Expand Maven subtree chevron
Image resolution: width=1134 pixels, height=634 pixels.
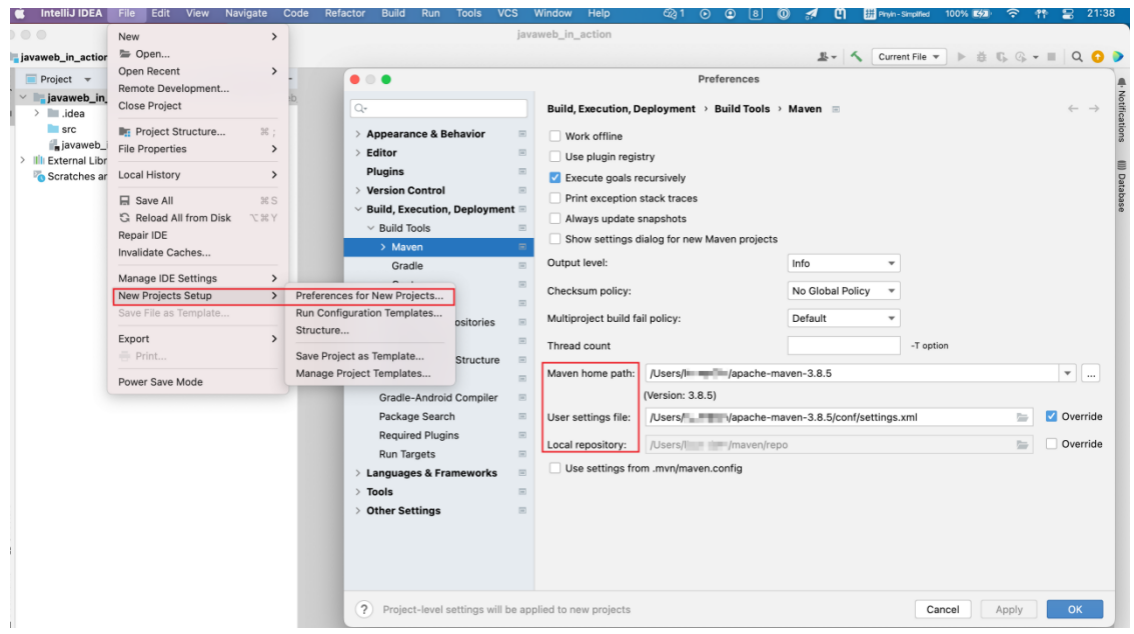point(383,247)
